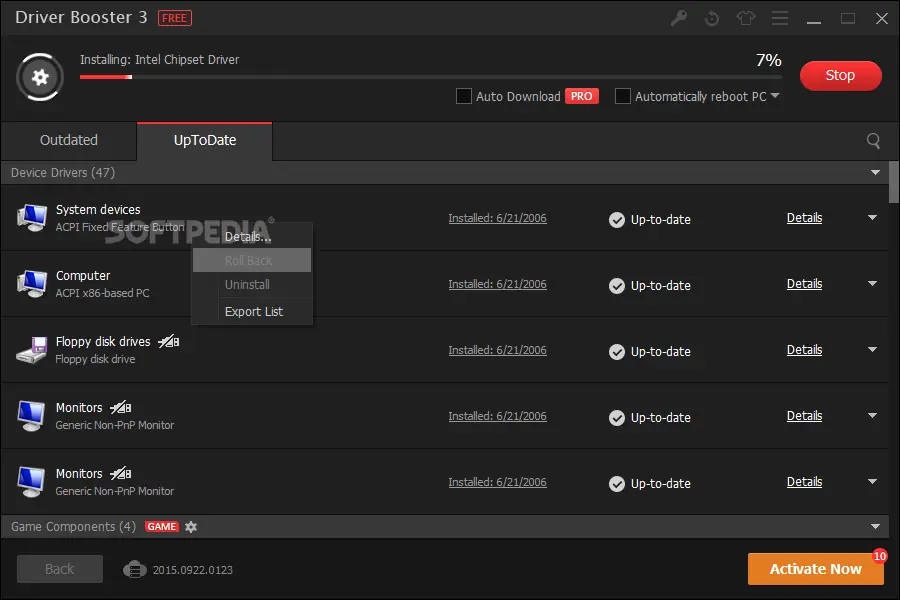This screenshot has height=600, width=900.
Task: Click the "Installing: Intel Chipset Driver" status text
Action: pos(160,60)
